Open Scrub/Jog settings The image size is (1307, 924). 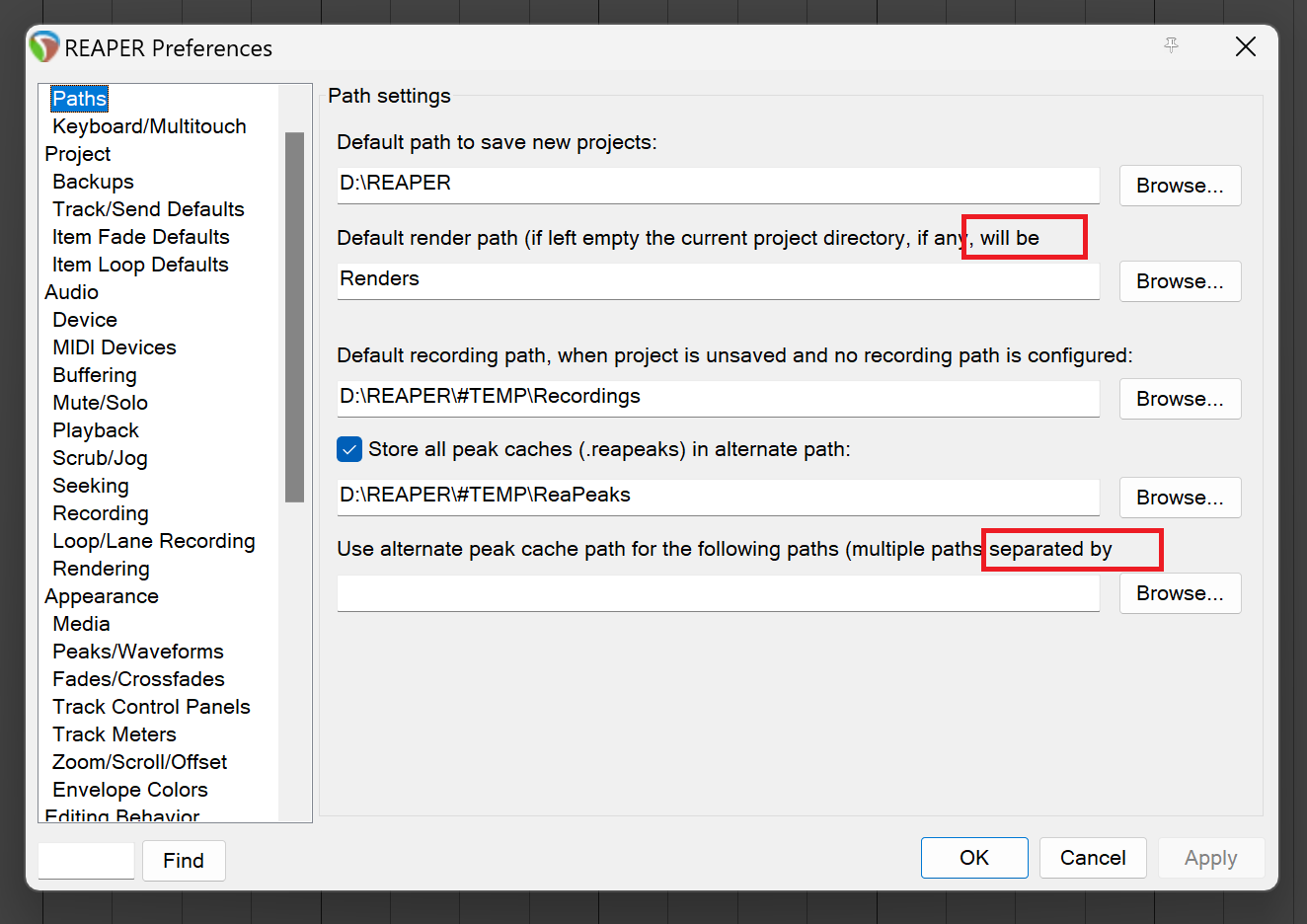click(100, 458)
